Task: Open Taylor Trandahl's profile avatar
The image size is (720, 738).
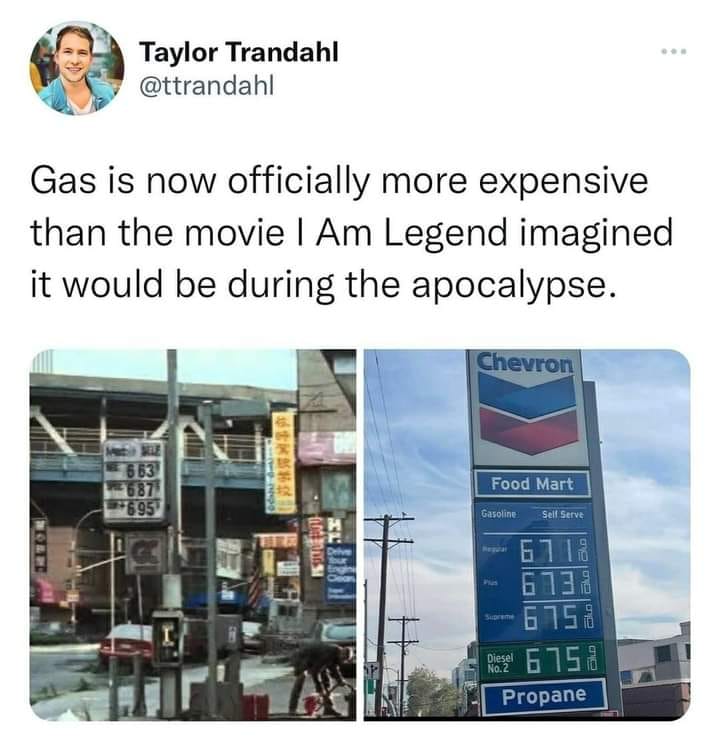Action: pyautogui.click(x=77, y=68)
